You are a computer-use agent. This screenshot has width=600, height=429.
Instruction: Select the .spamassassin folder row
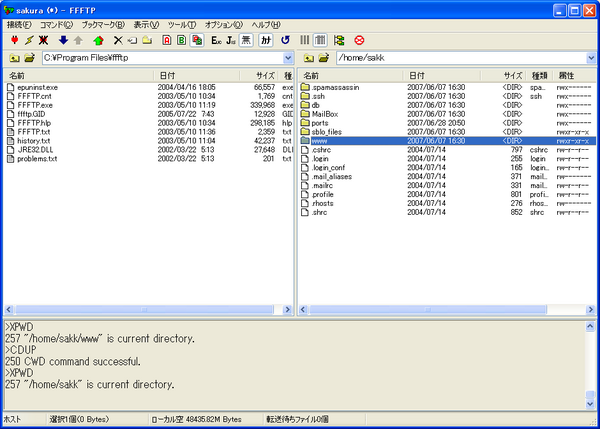pyautogui.click(x=448, y=87)
